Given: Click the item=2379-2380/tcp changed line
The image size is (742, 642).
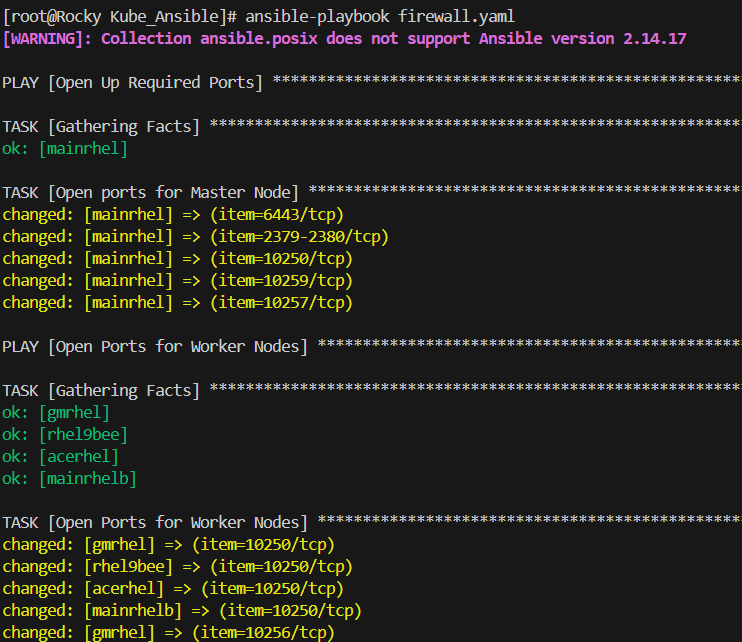Looking at the screenshot, I should tap(195, 236).
